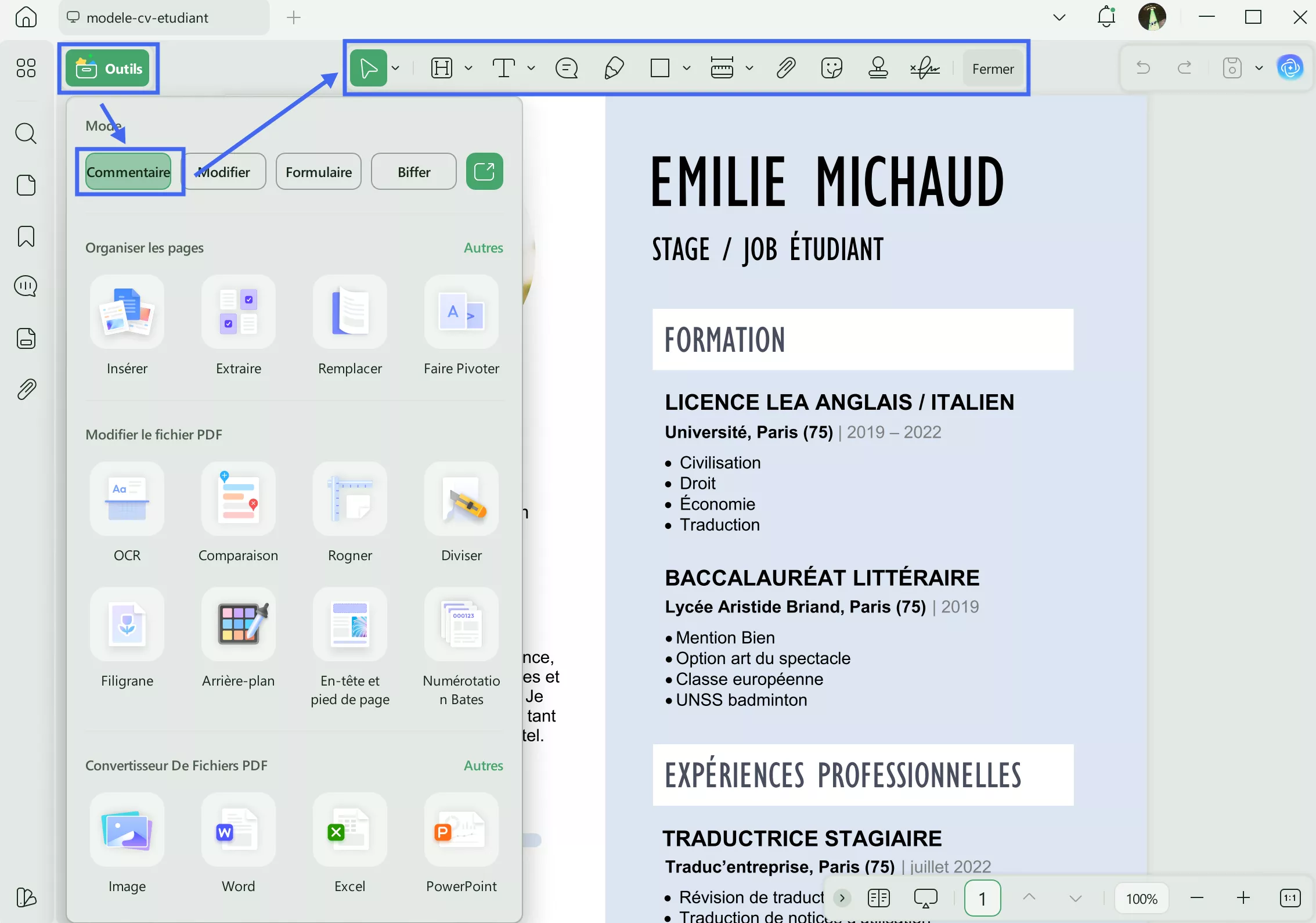
Task: Open the Outils menu button
Action: point(108,68)
